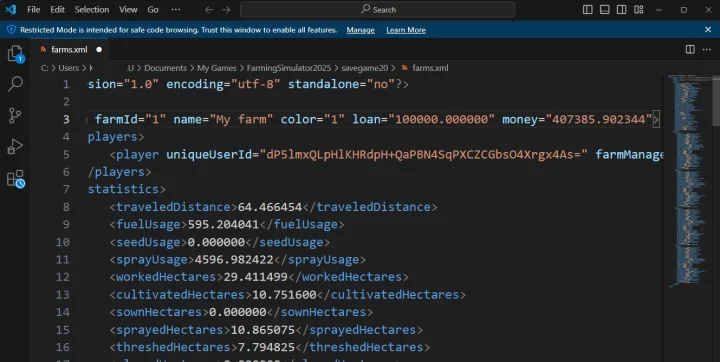This screenshot has height=362, width=720.
Task: Click the threshedHectares value 7.794825
Action: (x=266, y=347)
